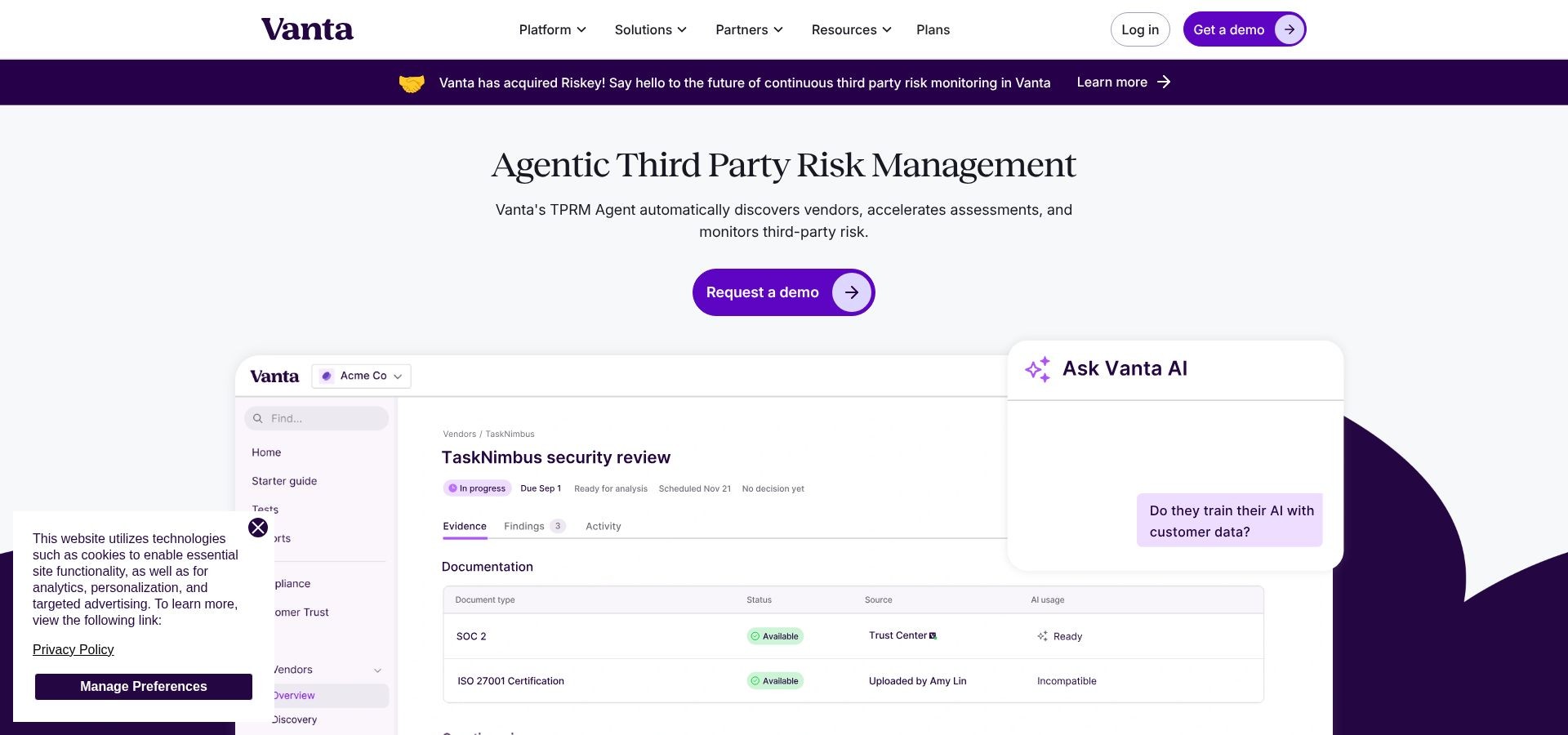Click the AI sparkle icon beside Ready
The width and height of the screenshot is (1568, 735).
pyautogui.click(x=1042, y=636)
